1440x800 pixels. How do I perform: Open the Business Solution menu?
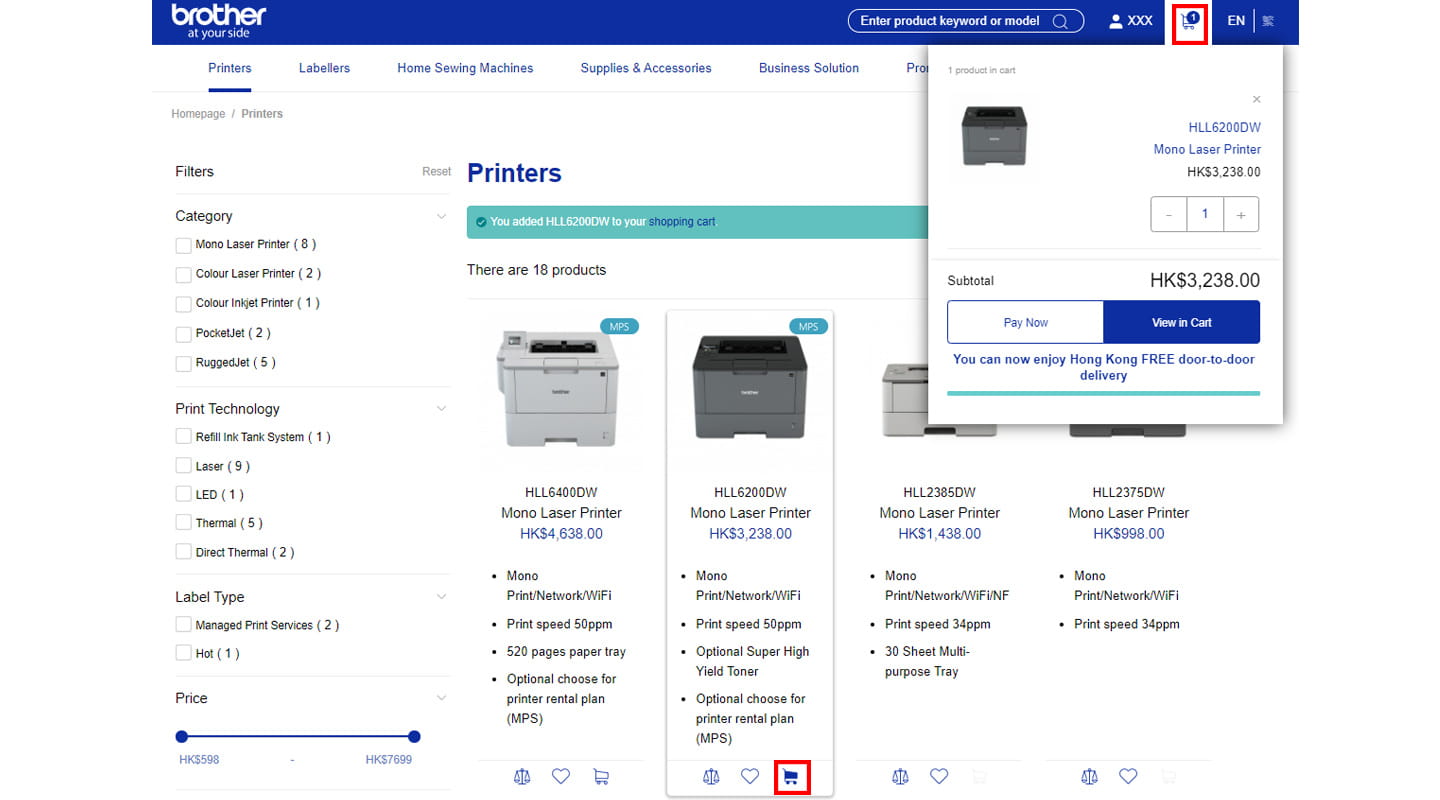pyautogui.click(x=809, y=68)
